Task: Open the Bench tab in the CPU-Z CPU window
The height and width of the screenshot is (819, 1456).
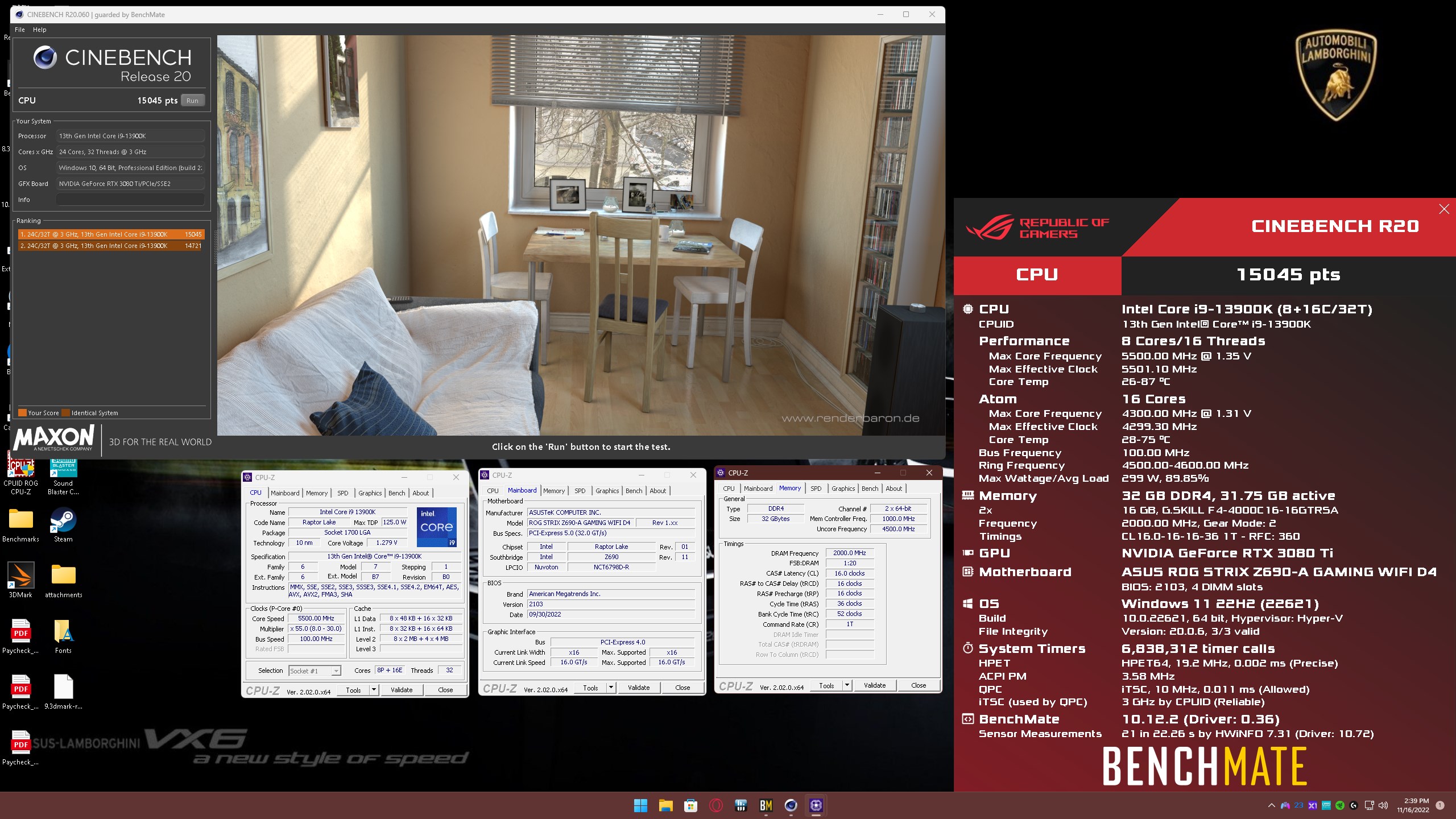Action: point(397,493)
